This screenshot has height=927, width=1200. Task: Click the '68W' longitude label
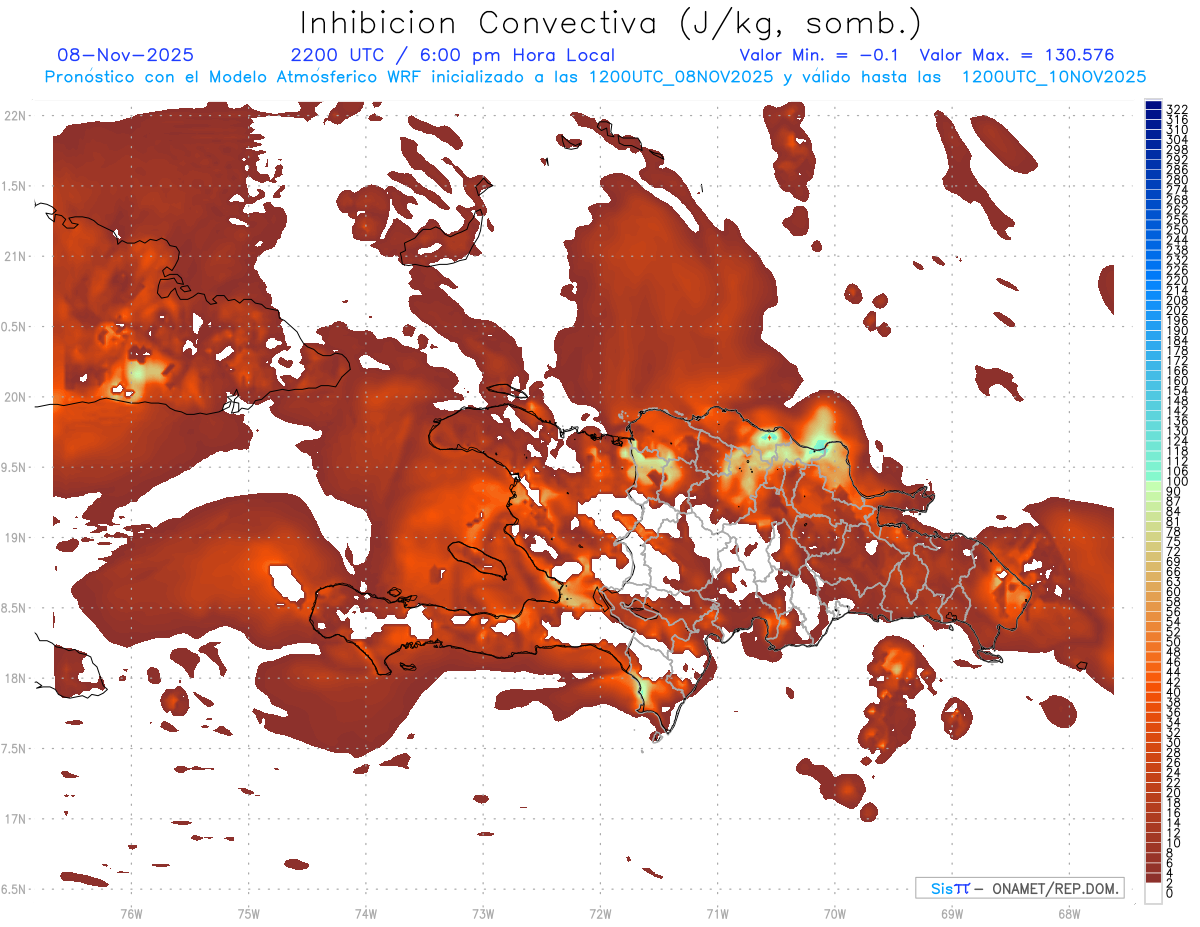1069,914
